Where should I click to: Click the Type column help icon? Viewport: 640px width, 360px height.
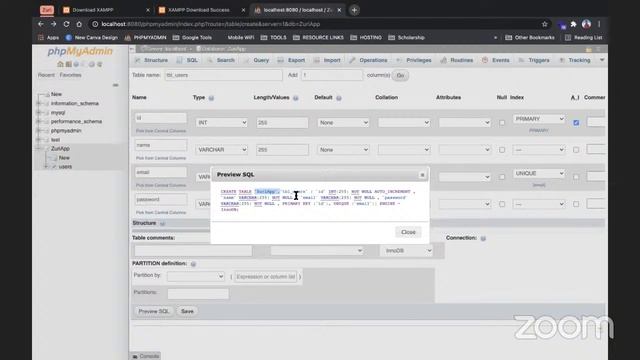[211, 98]
